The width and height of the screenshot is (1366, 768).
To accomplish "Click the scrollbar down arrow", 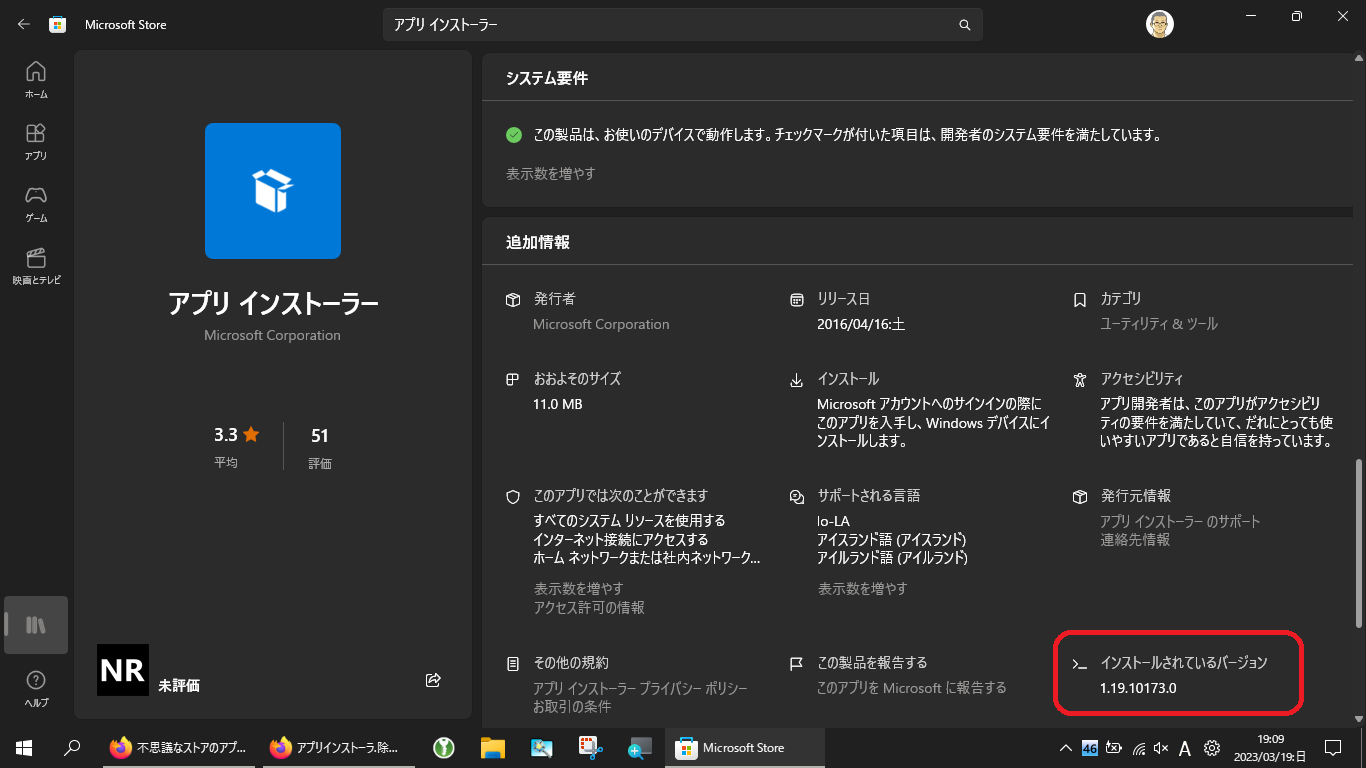I will pyautogui.click(x=1358, y=718).
